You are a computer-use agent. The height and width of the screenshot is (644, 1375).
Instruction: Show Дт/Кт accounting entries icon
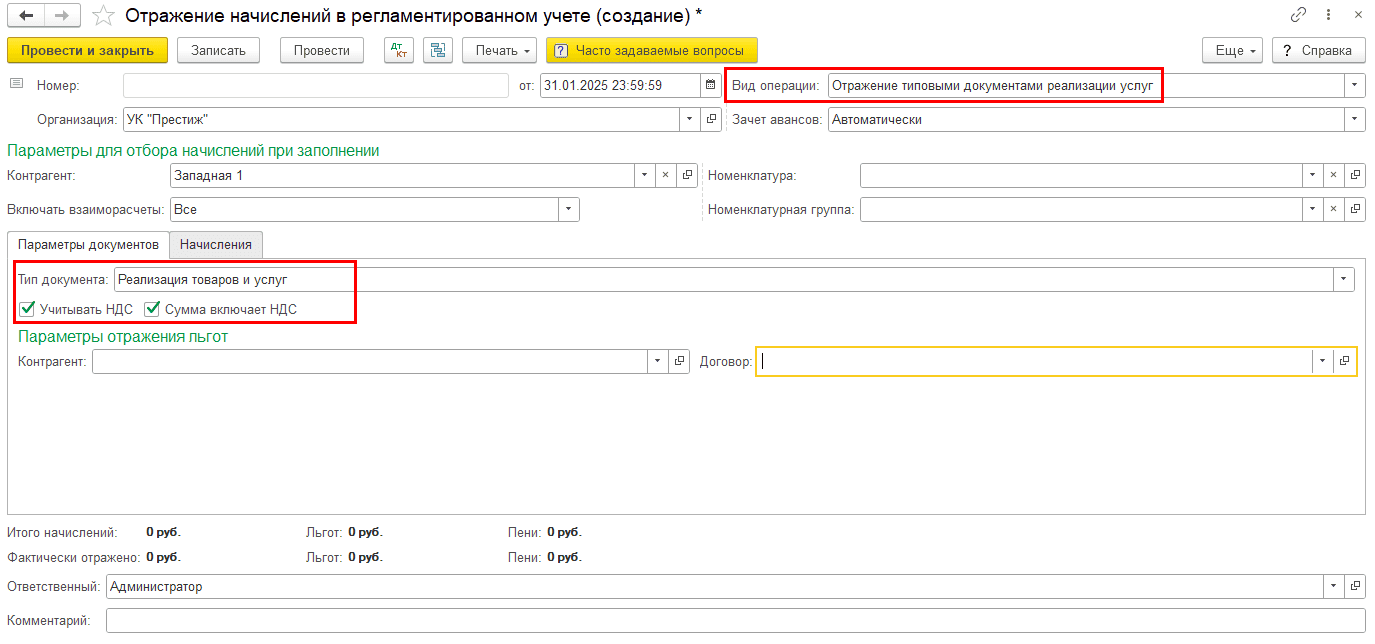click(x=399, y=51)
